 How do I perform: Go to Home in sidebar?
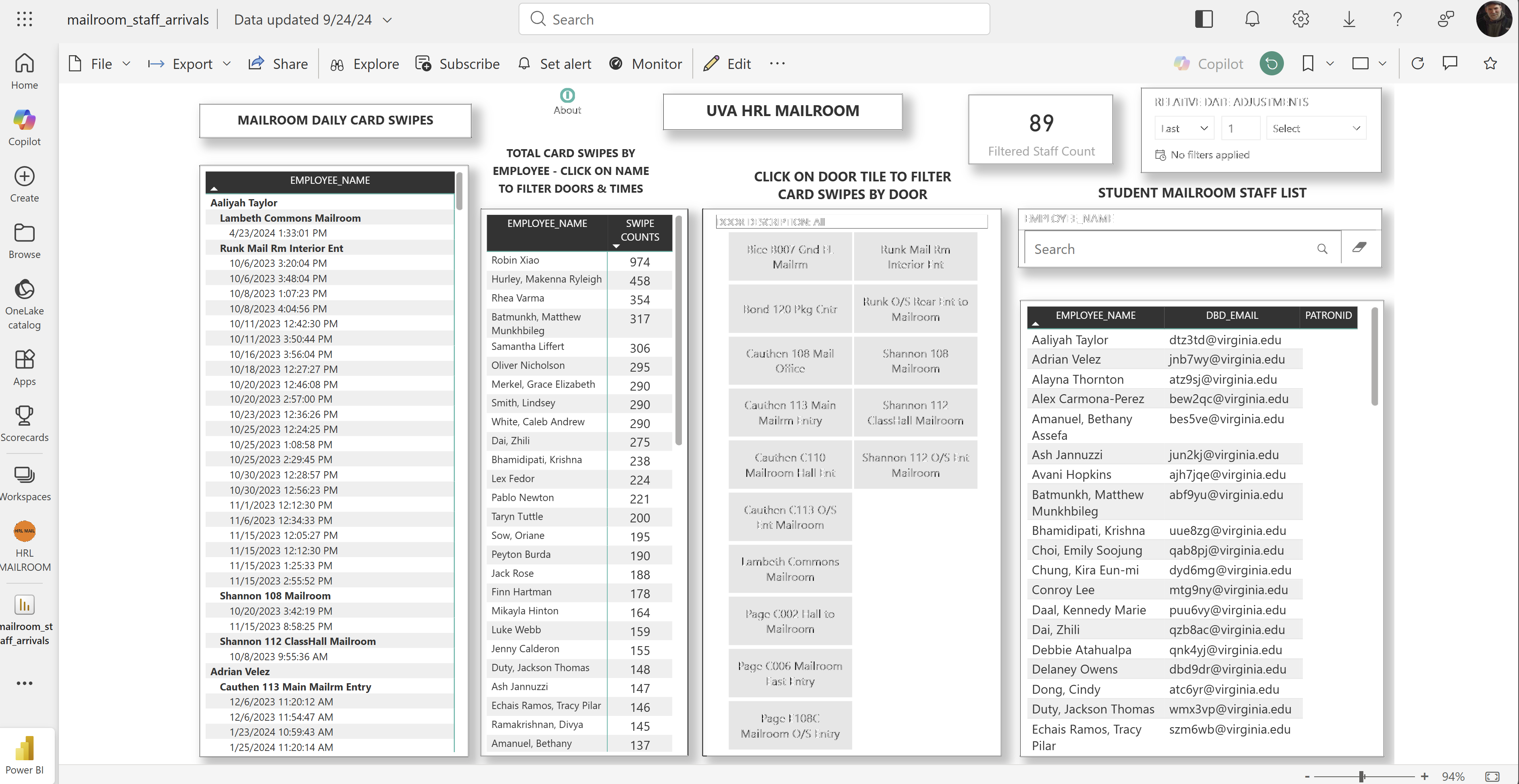(x=24, y=71)
